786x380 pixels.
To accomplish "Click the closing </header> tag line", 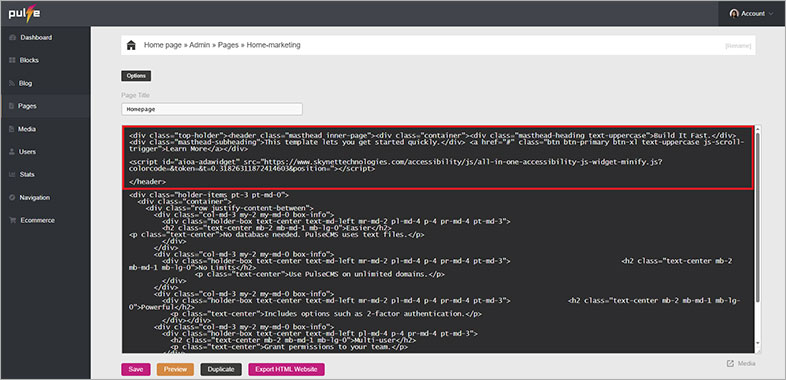I will tap(147, 181).
